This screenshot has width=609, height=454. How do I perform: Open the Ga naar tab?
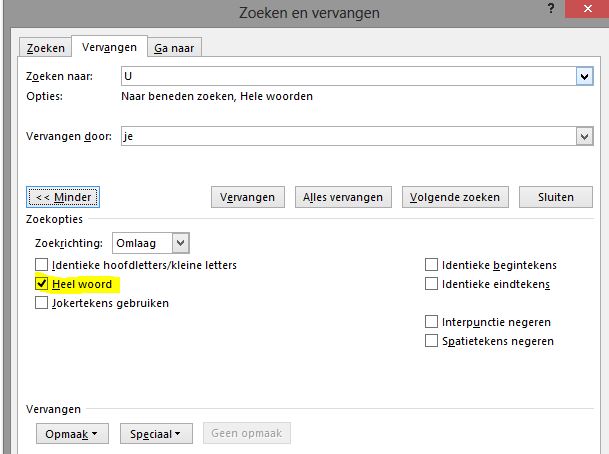[x=174, y=48]
